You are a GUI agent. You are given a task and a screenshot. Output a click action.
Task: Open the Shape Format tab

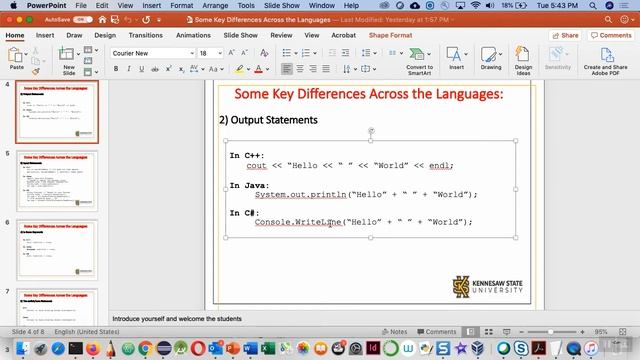[391, 35]
